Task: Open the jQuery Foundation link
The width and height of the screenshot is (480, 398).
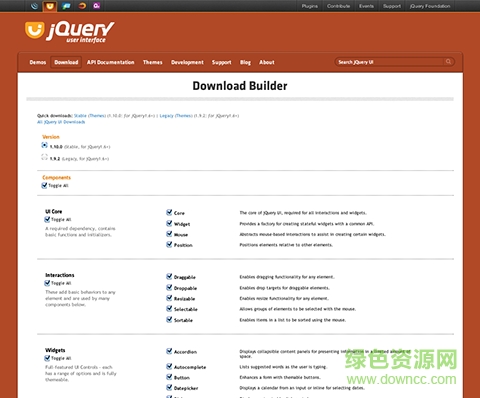Action: click(430, 6)
